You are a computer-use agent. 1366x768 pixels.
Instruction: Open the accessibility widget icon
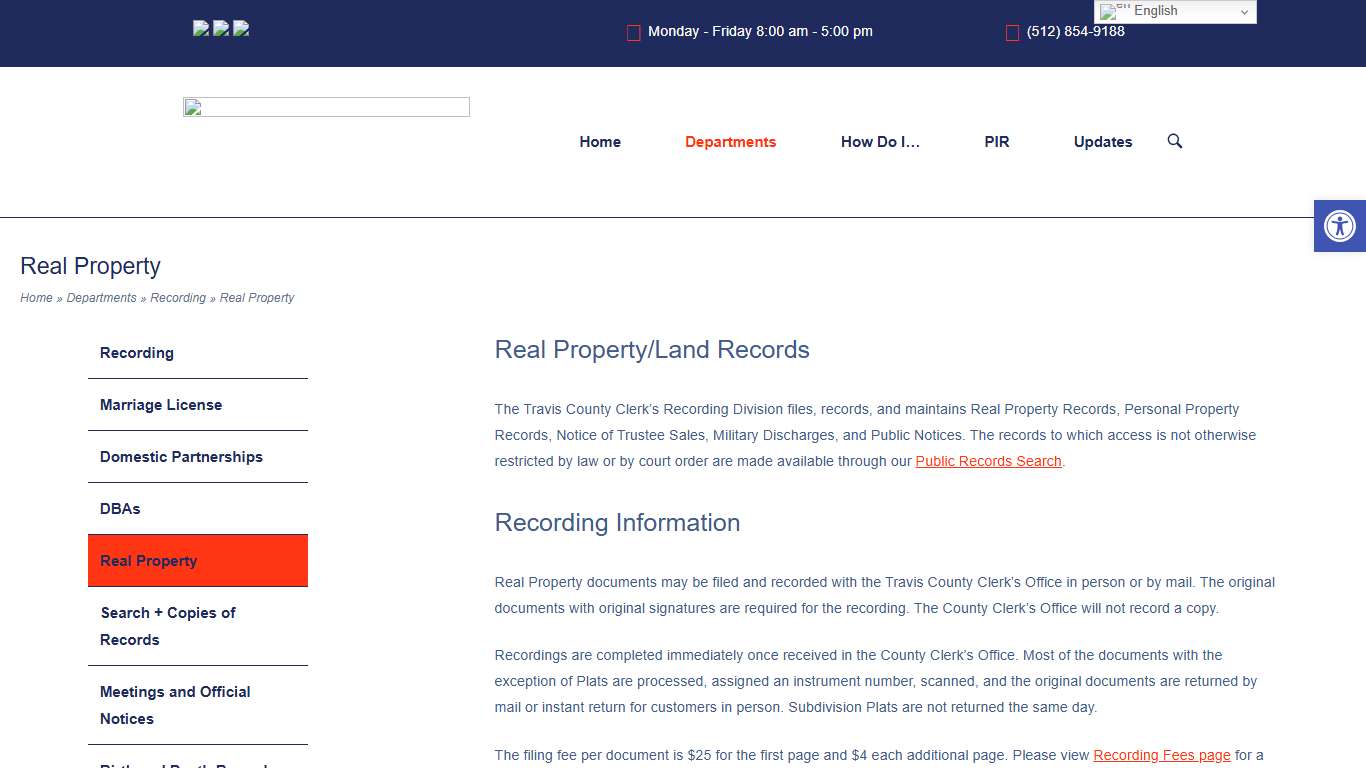tap(1339, 225)
